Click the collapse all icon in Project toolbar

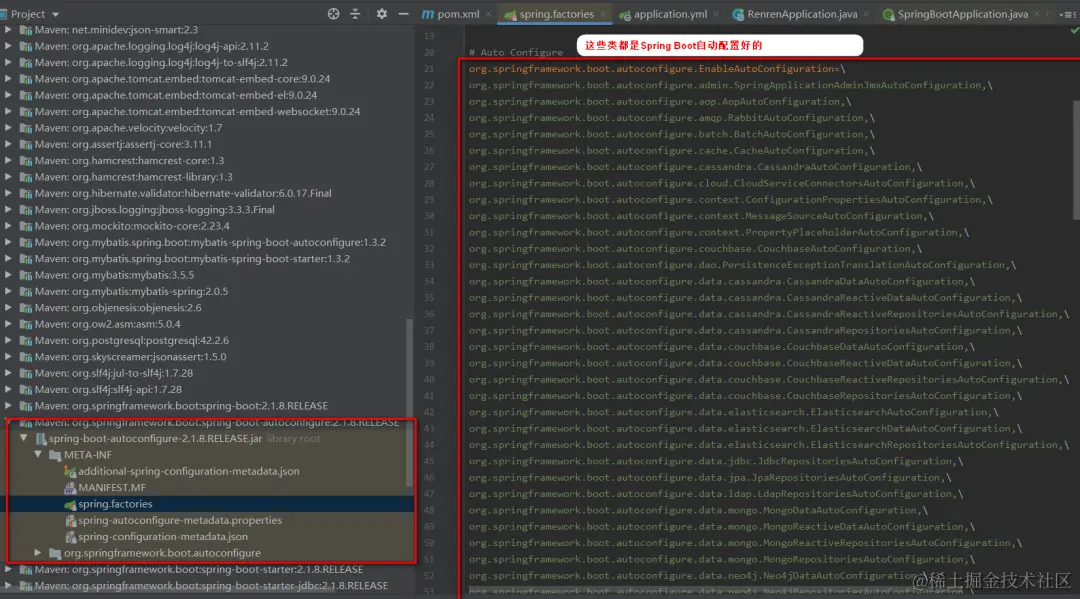(355, 14)
